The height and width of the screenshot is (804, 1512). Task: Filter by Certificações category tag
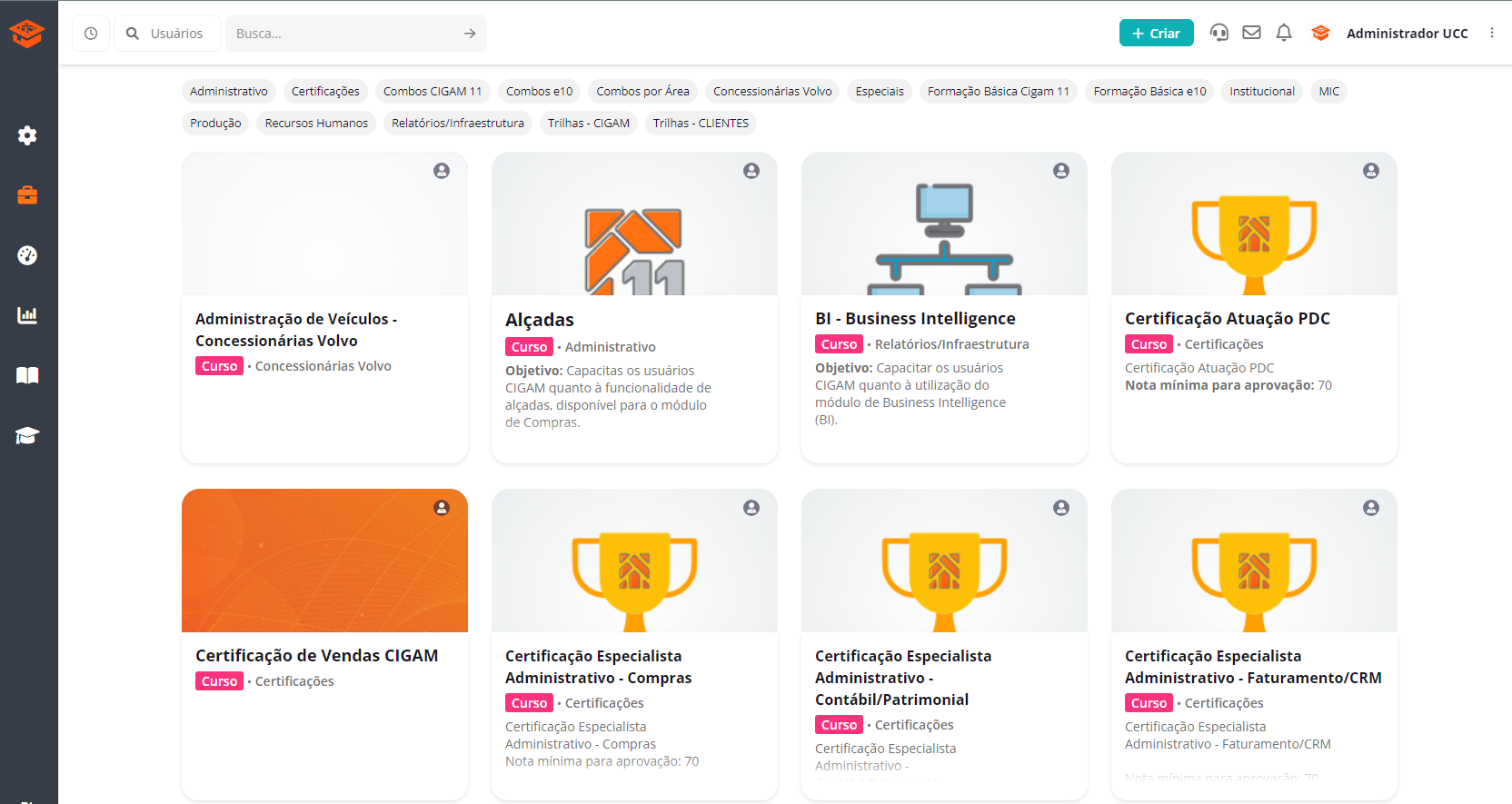click(x=325, y=91)
